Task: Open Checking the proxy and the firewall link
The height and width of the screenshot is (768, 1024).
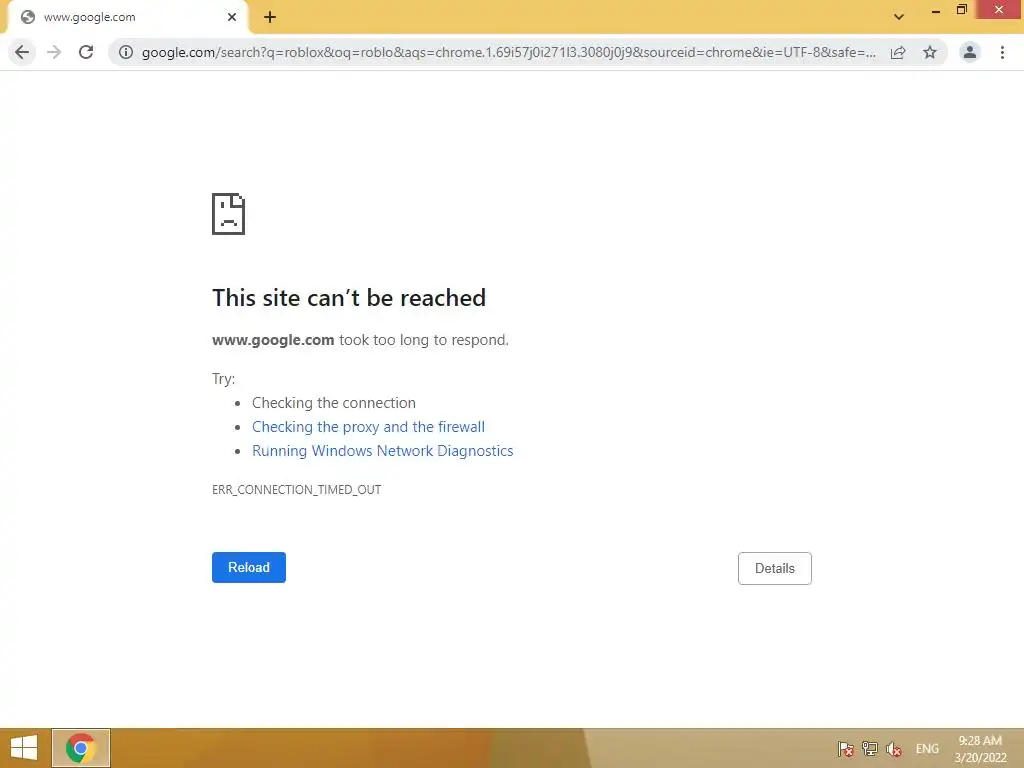Action: (x=368, y=426)
